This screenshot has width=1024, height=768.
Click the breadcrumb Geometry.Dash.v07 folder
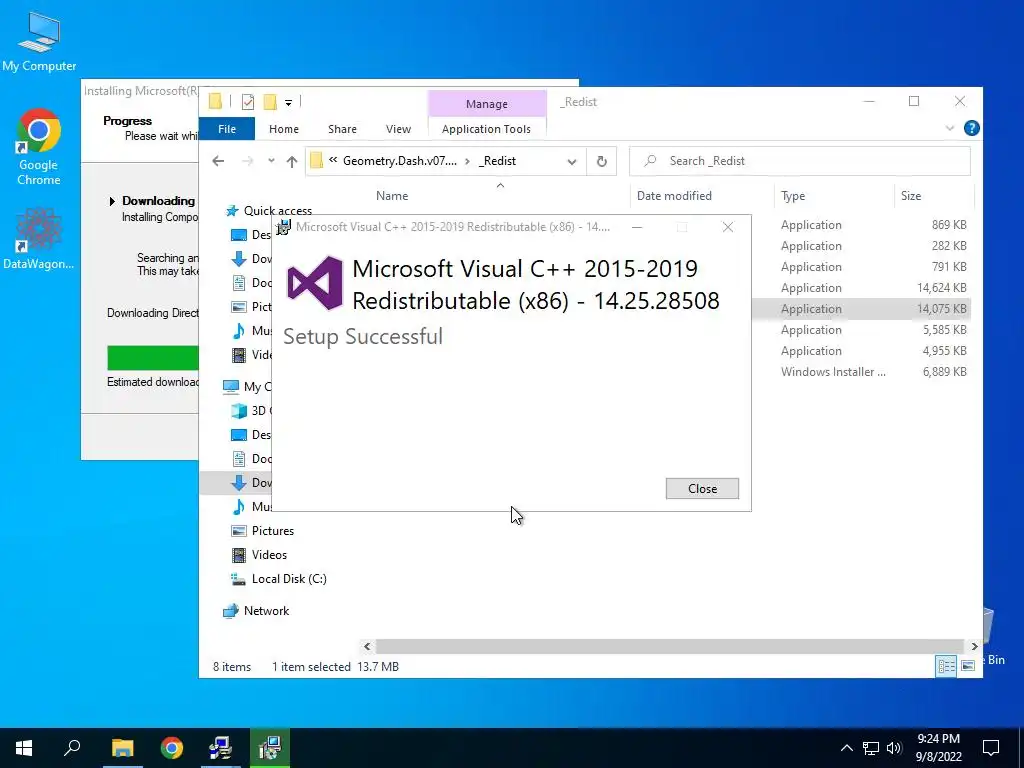pyautogui.click(x=400, y=161)
